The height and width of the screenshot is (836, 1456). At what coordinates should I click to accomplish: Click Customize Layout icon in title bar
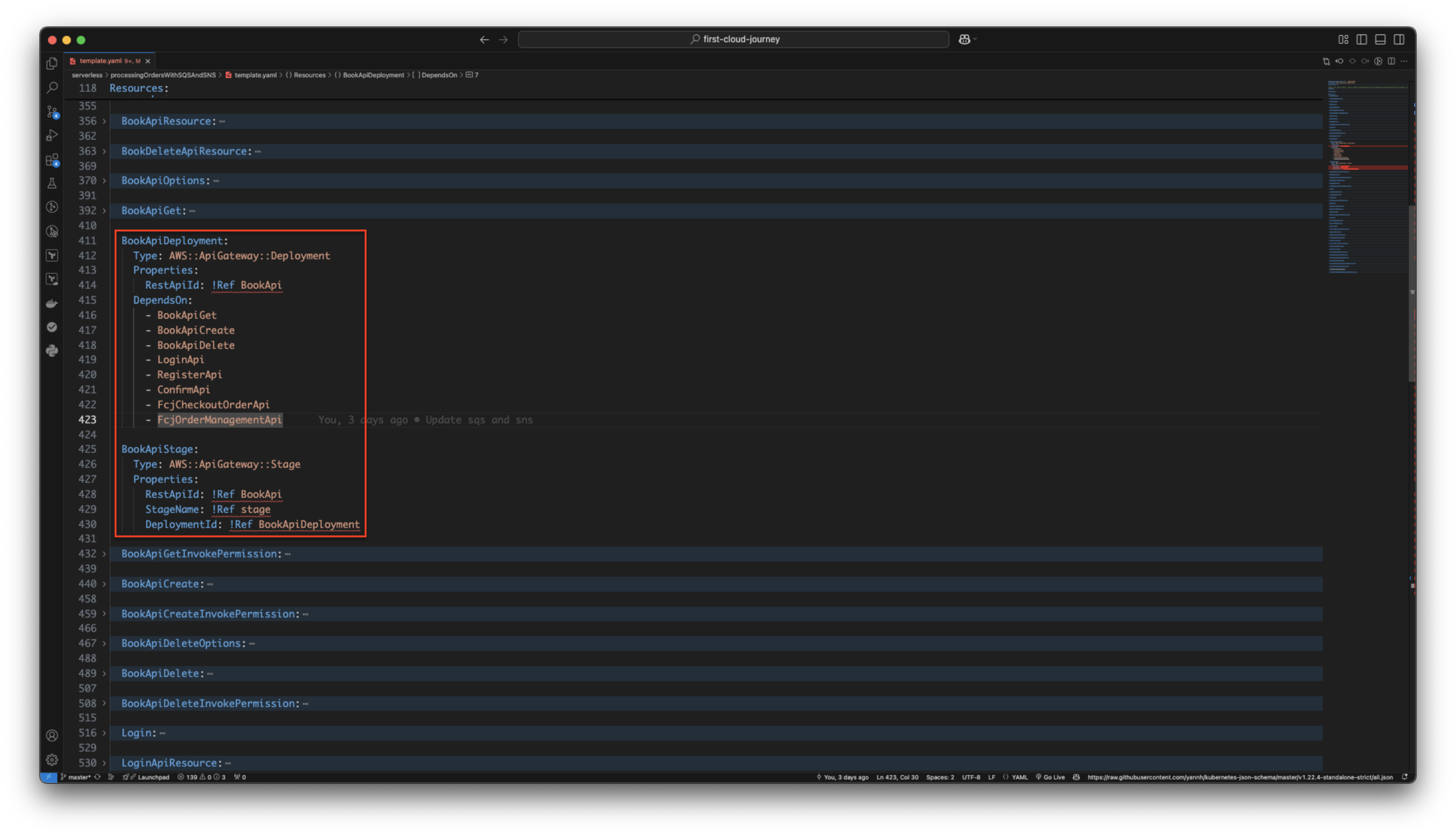pyautogui.click(x=1343, y=39)
